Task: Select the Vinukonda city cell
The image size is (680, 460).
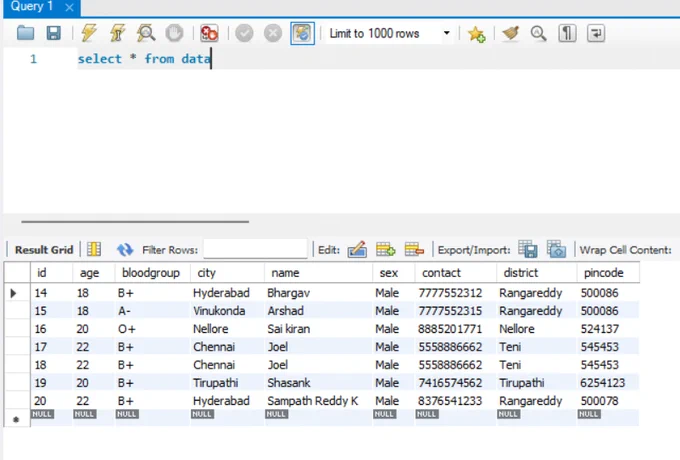Action: coord(228,311)
